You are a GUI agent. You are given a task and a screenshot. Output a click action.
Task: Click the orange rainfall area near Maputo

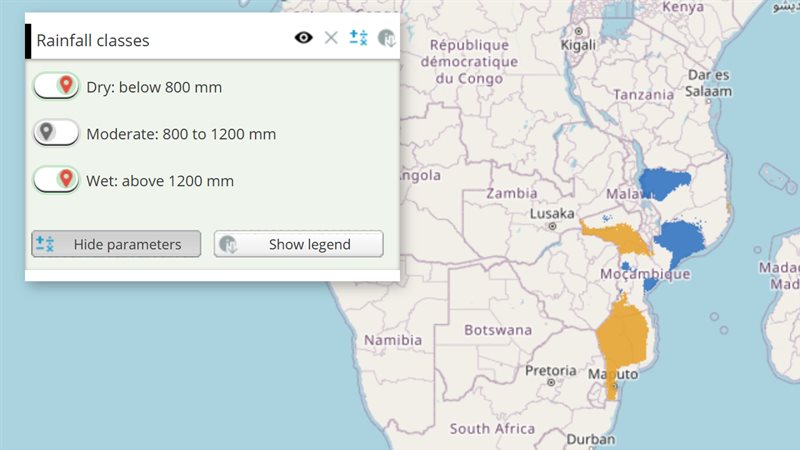tap(622, 337)
